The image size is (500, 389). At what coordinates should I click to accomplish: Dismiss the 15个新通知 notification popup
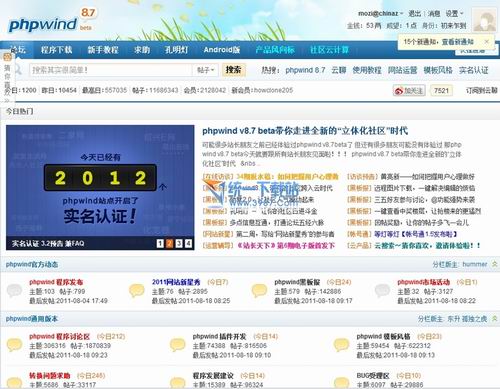pos(486,42)
